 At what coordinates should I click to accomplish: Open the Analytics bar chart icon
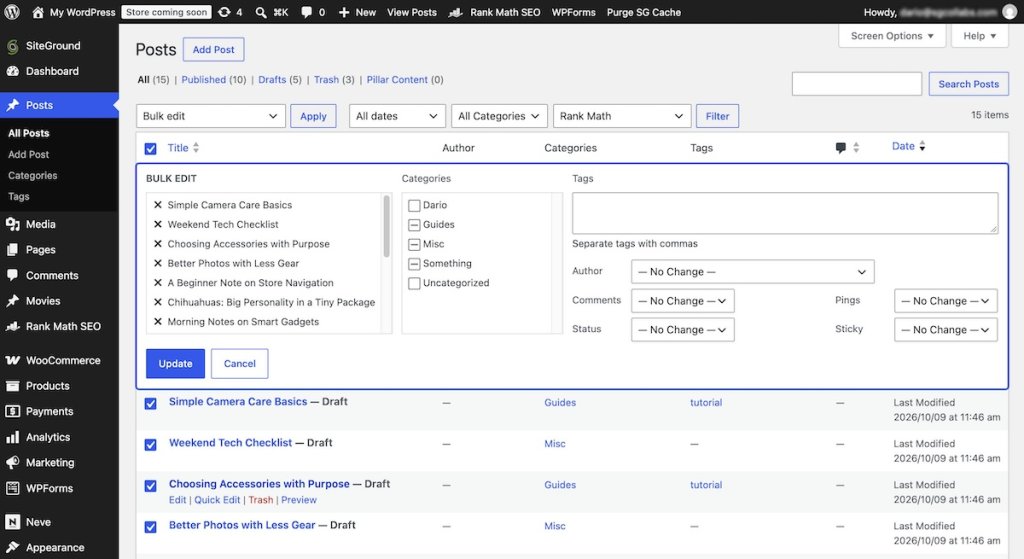12,437
